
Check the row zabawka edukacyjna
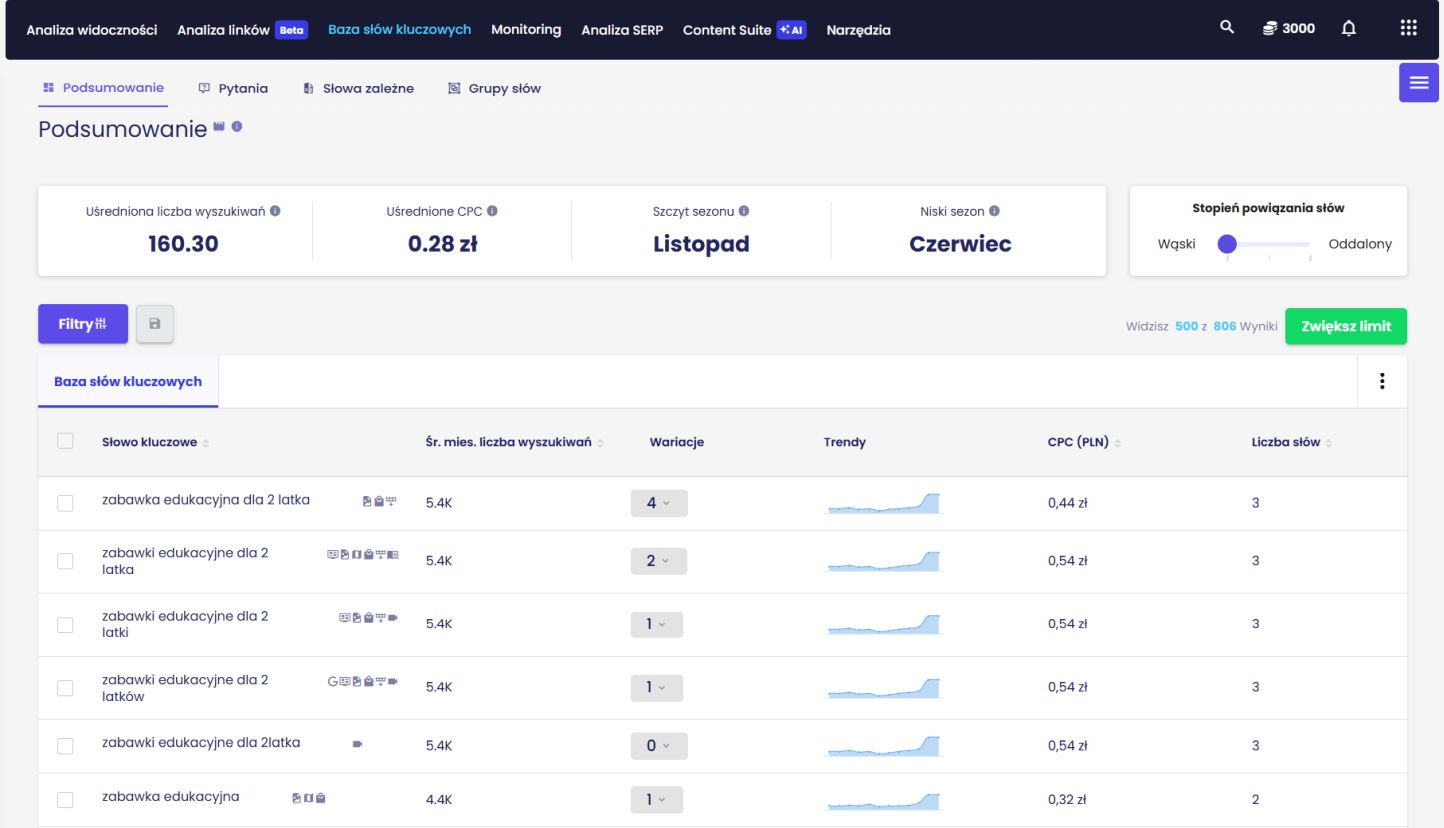pyautogui.click(x=65, y=800)
